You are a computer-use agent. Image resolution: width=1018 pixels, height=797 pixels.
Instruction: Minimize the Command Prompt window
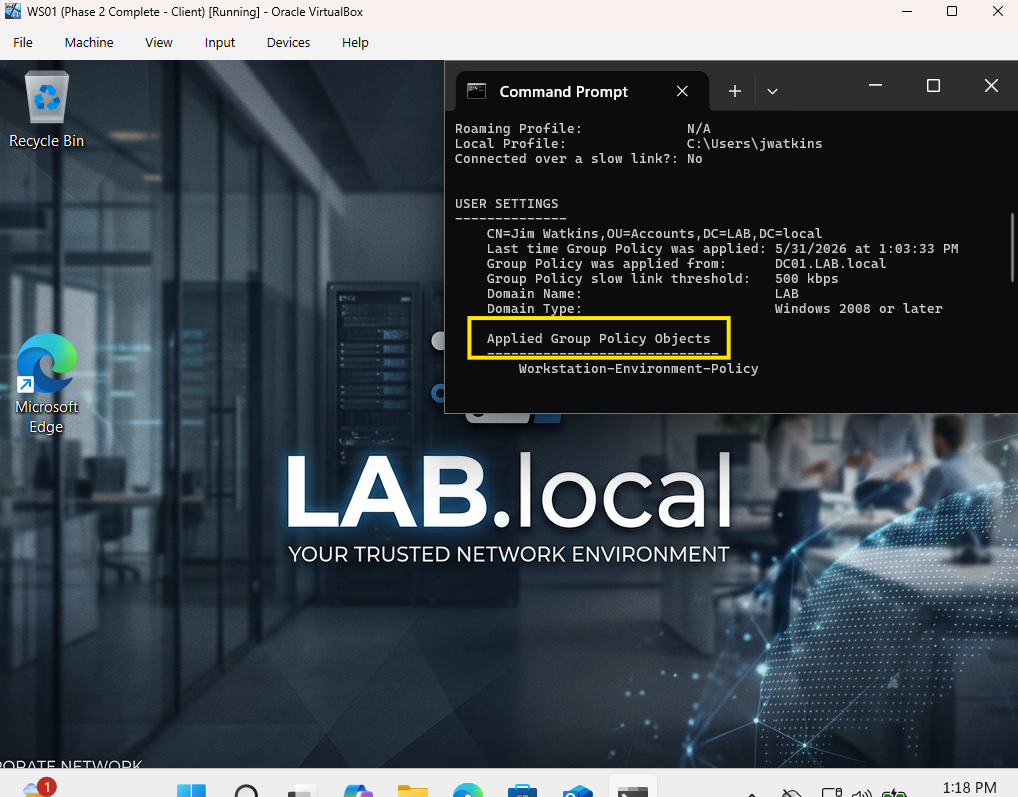click(875, 86)
